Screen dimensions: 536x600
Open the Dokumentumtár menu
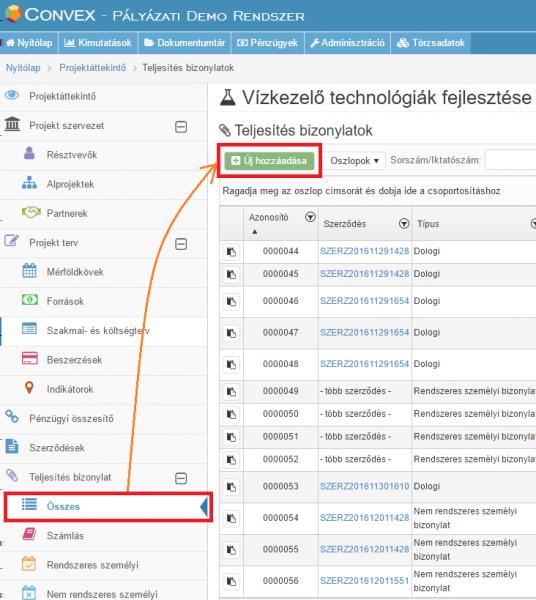click(185, 43)
